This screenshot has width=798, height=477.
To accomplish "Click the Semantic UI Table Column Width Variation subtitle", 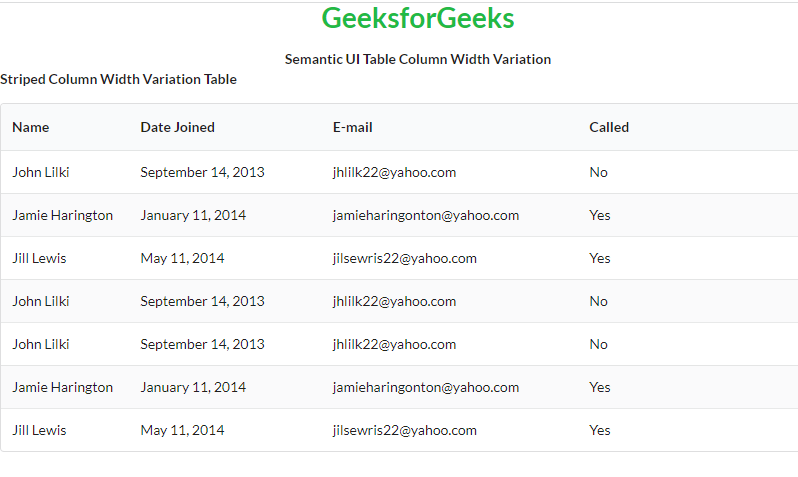I will [418, 59].
